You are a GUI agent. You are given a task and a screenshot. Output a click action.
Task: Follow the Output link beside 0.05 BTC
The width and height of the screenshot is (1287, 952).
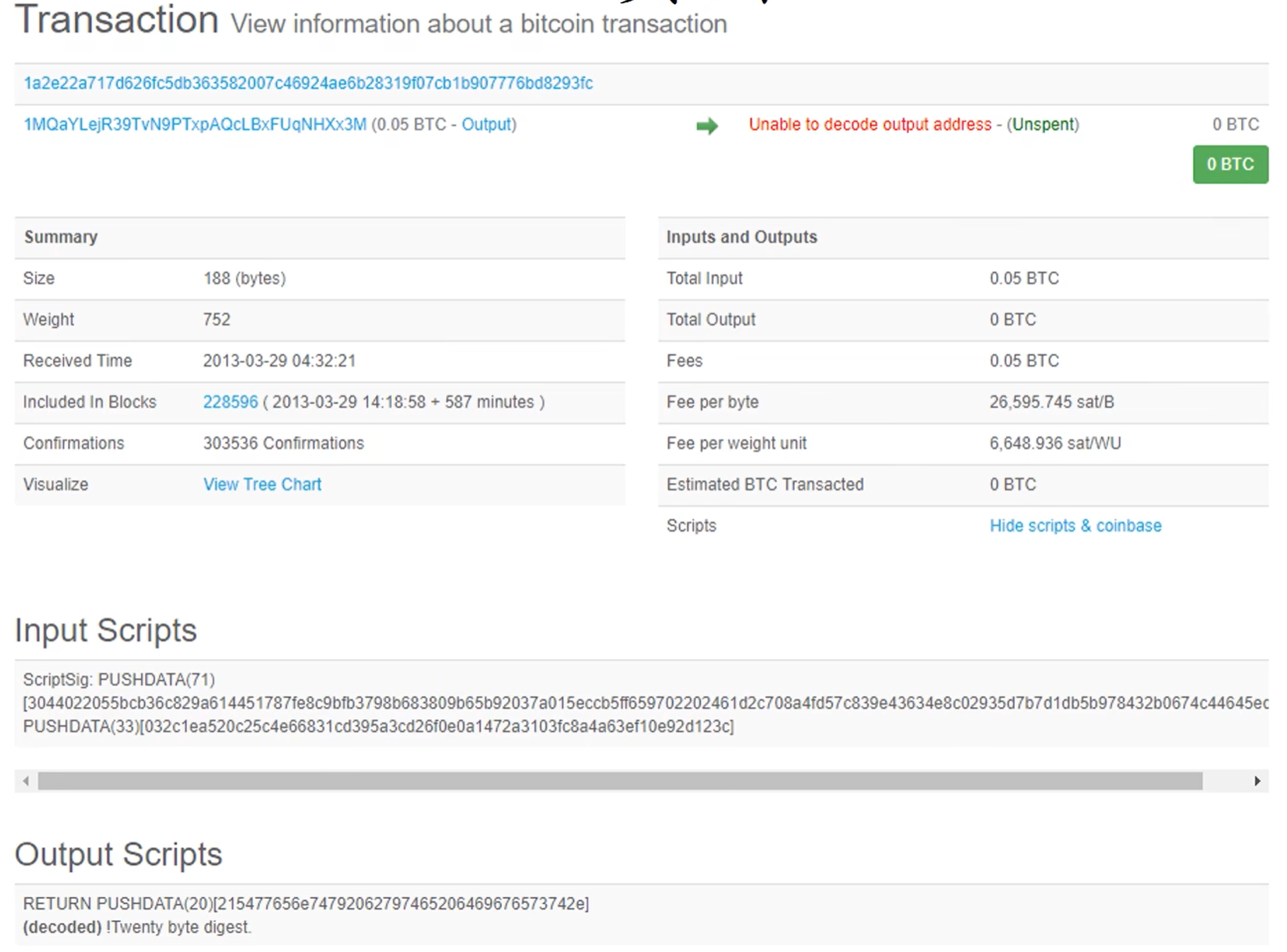click(486, 125)
